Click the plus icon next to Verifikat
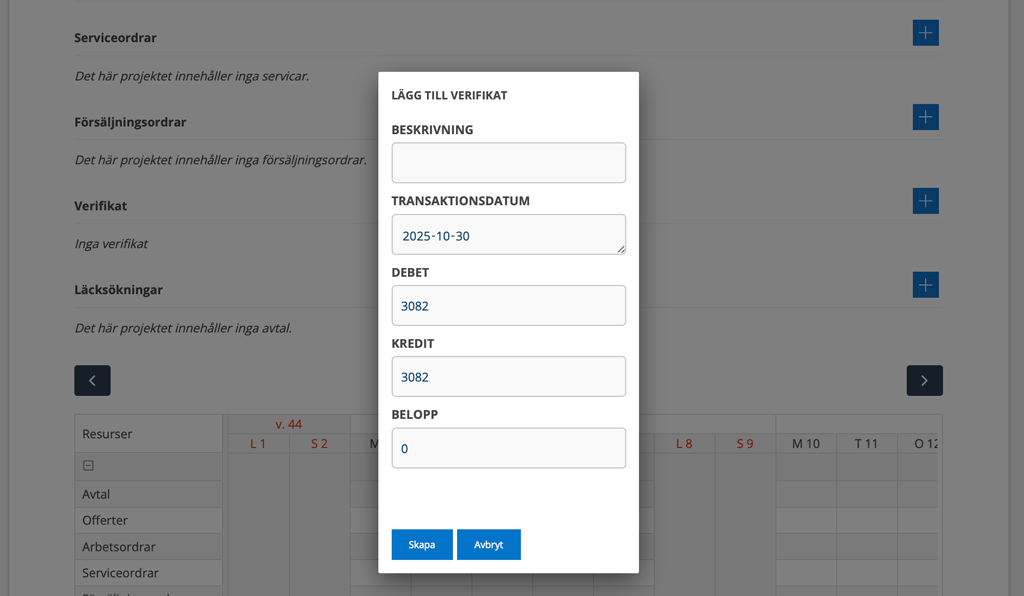Image resolution: width=1024 pixels, height=596 pixels. coord(925,201)
